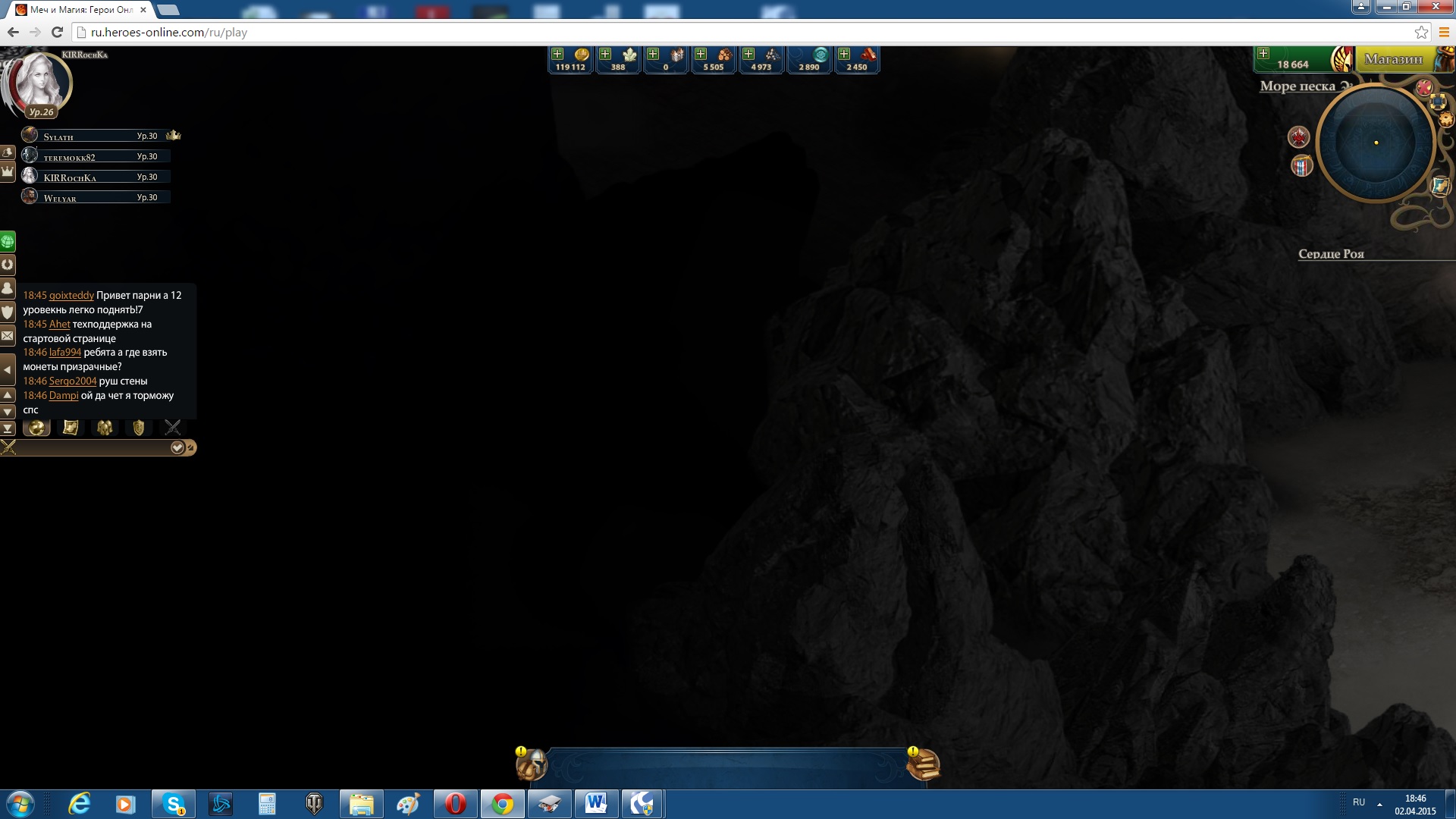1456x819 pixels.
Task: Buy premium currency with the plus above 18 664
Action: click(1263, 53)
